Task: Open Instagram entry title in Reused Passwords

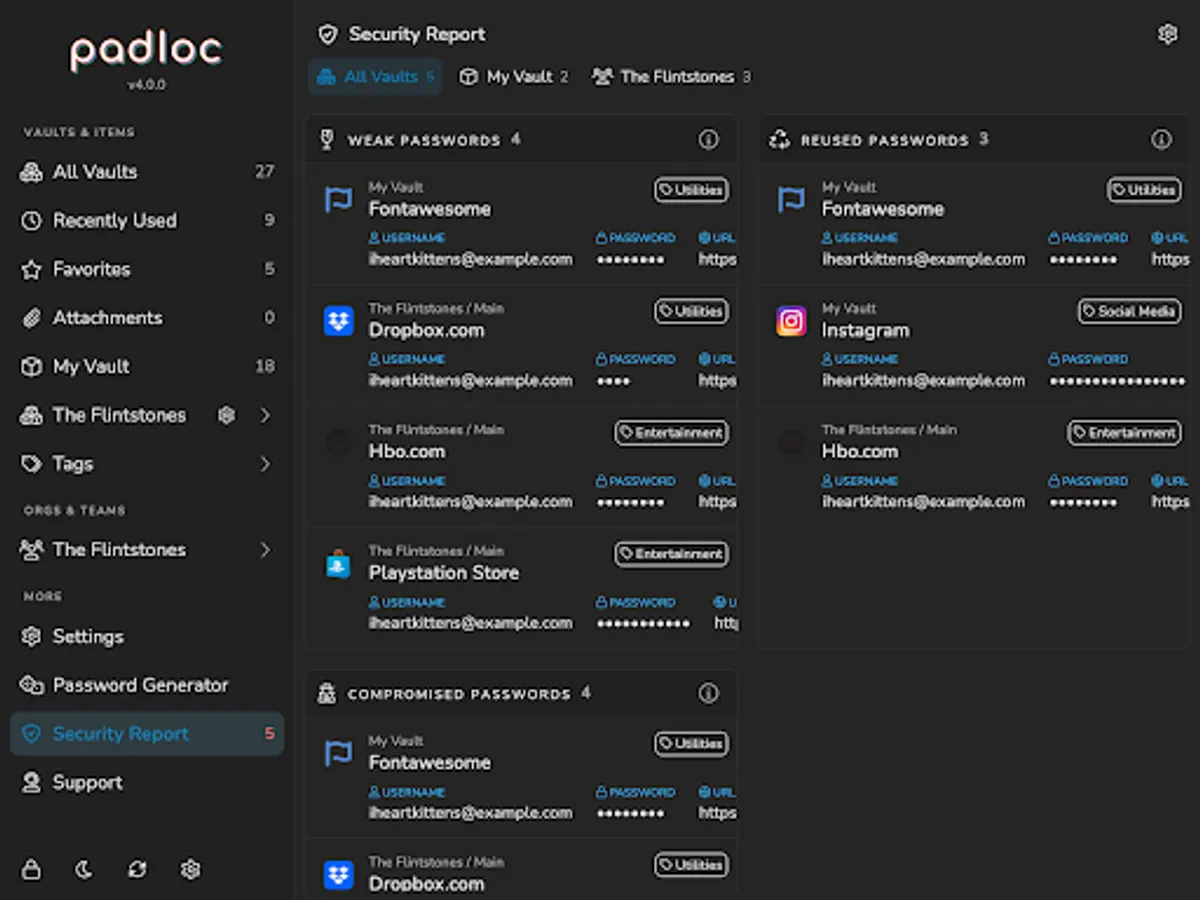Action: tap(865, 331)
